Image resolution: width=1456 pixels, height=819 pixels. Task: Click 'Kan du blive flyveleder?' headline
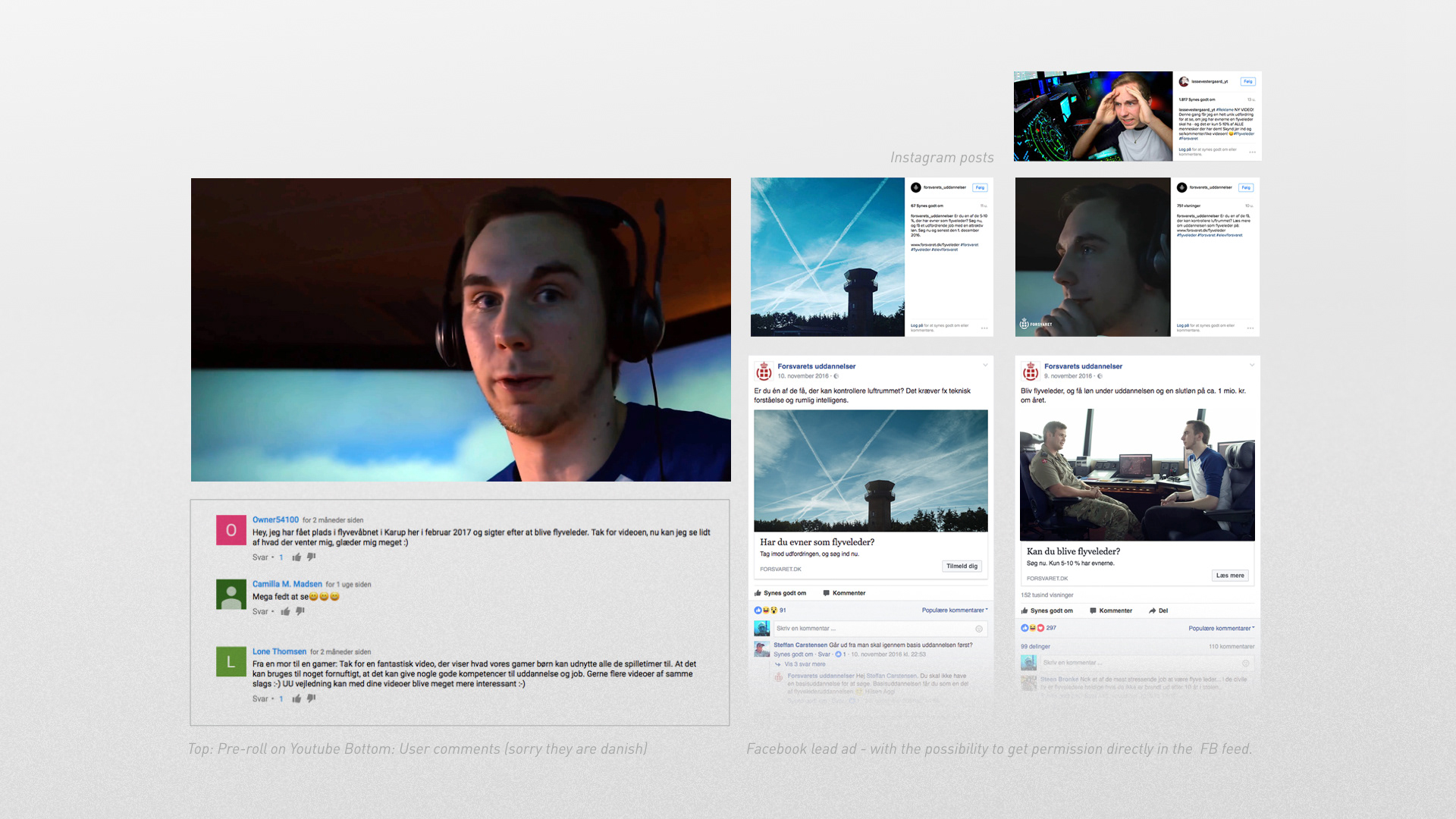1073,551
